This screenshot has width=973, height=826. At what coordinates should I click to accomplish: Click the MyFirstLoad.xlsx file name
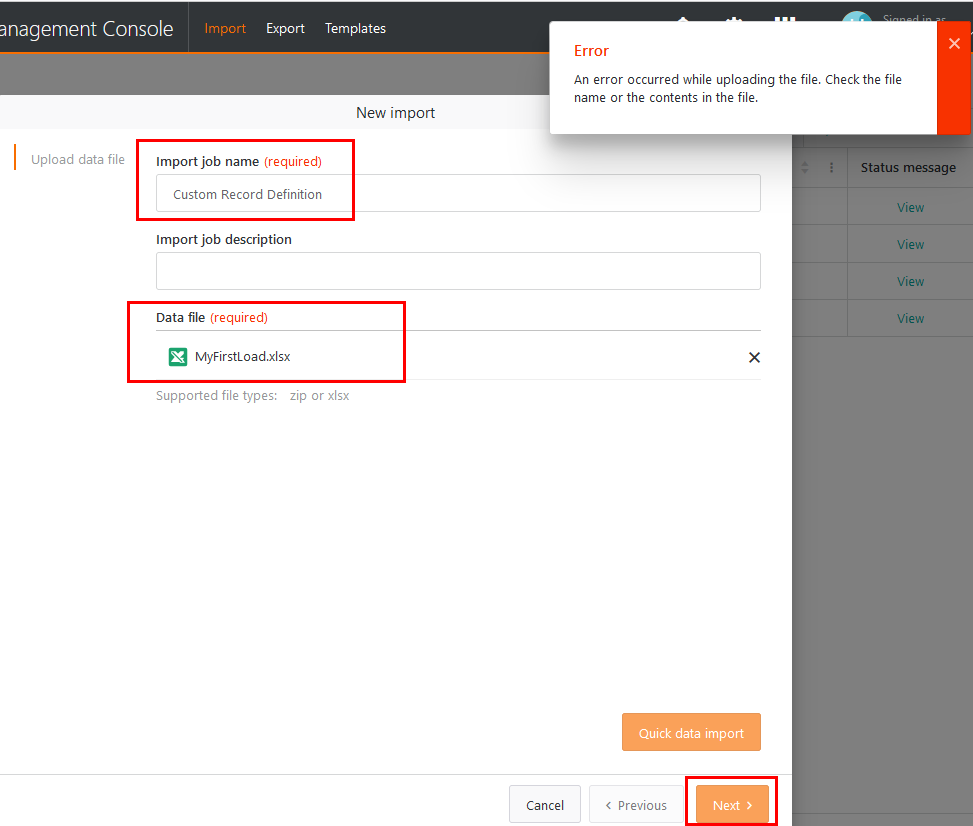(243, 357)
